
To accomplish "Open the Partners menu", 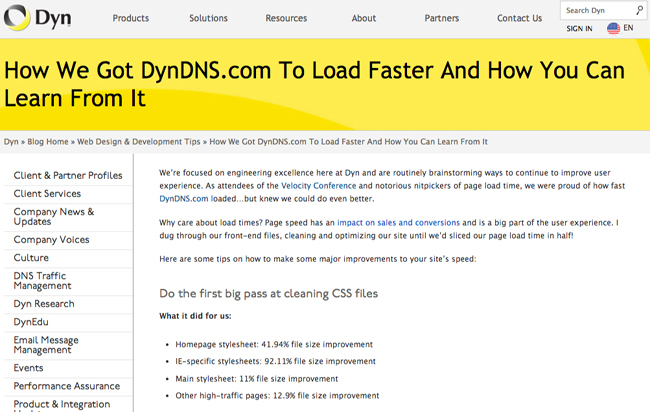I will 442,18.
